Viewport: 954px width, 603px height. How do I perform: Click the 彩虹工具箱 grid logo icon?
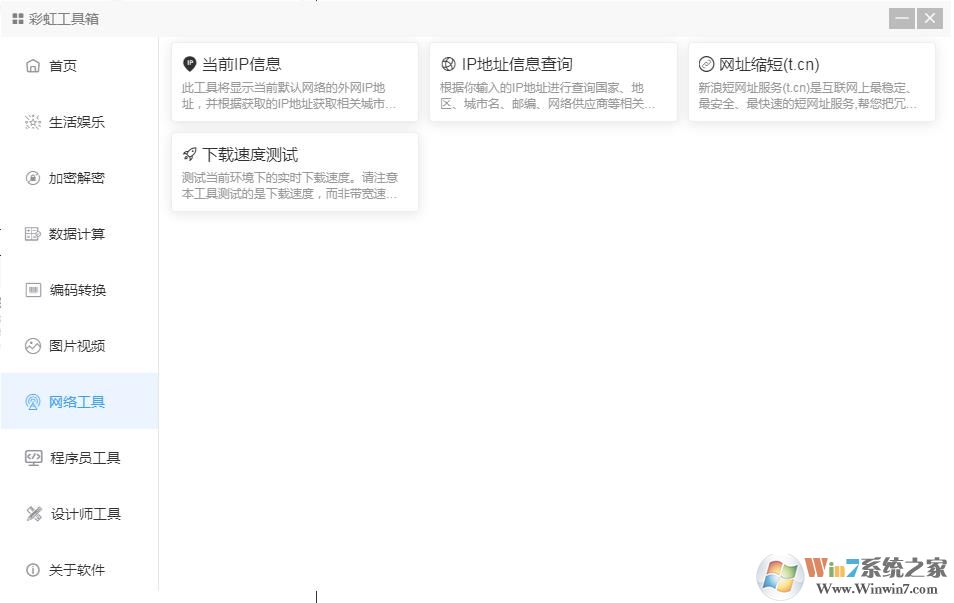[19, 18]
